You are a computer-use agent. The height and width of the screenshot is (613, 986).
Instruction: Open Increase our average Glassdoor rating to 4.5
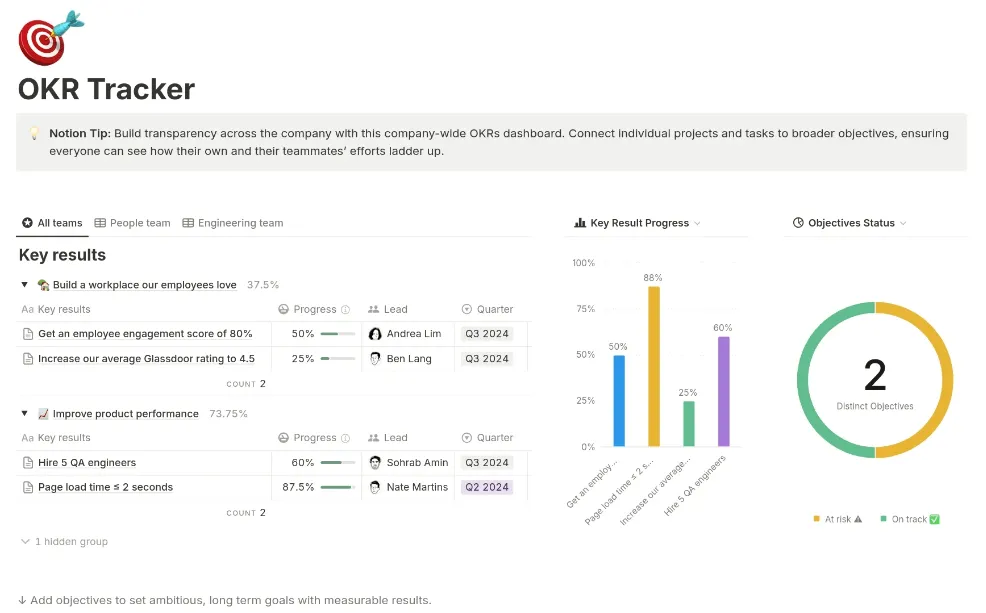click(x=147, y=359)
